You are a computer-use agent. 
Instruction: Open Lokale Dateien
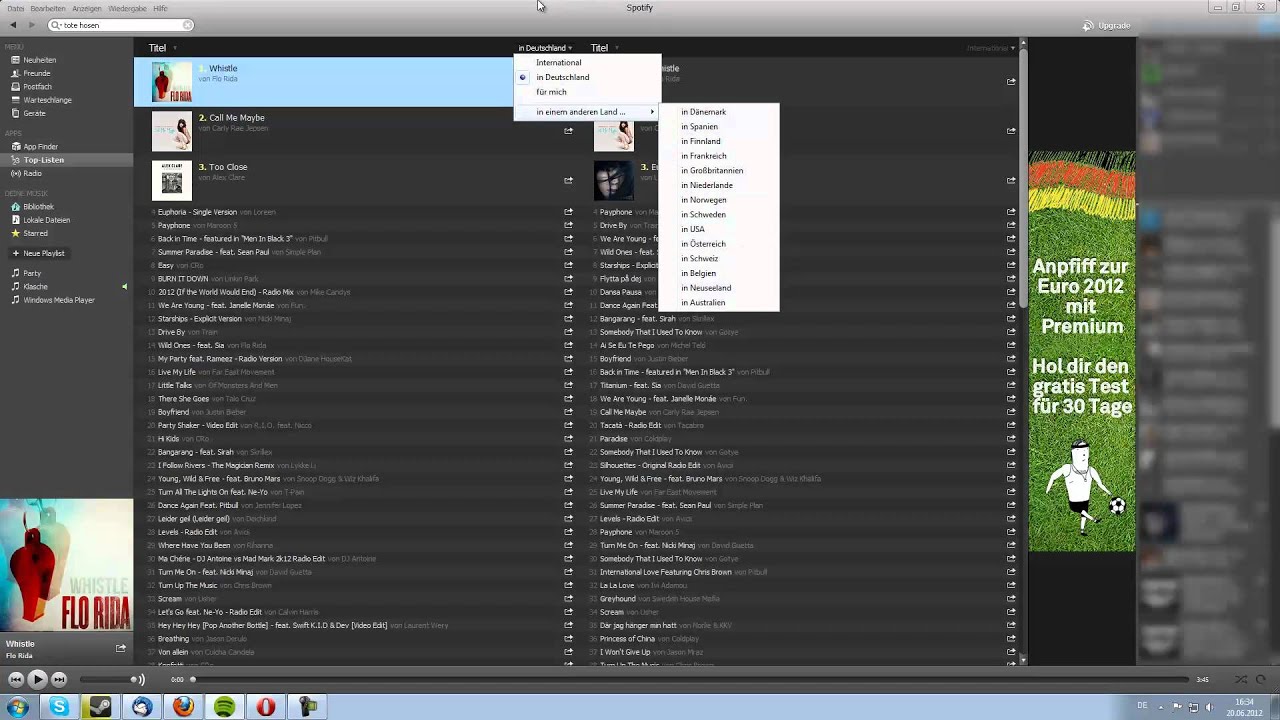click(46, 220)
